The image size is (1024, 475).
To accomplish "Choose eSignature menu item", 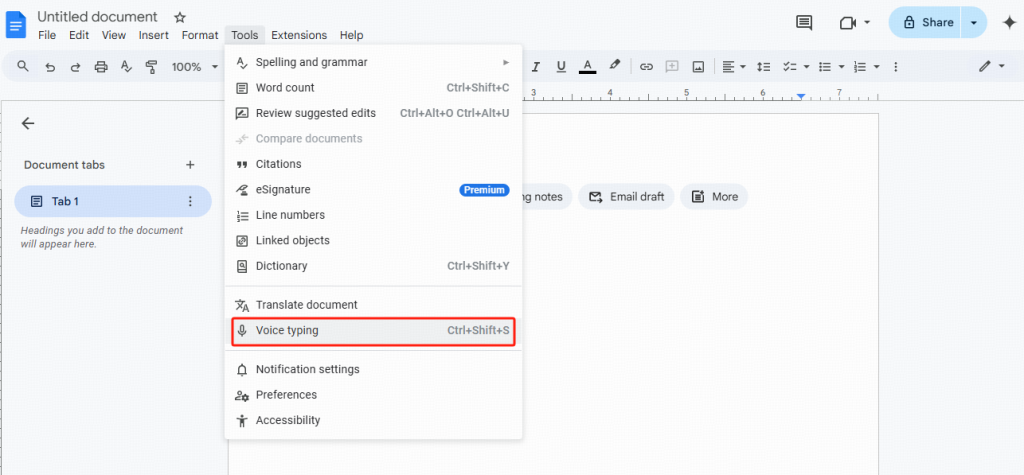I will coord(374,189).
